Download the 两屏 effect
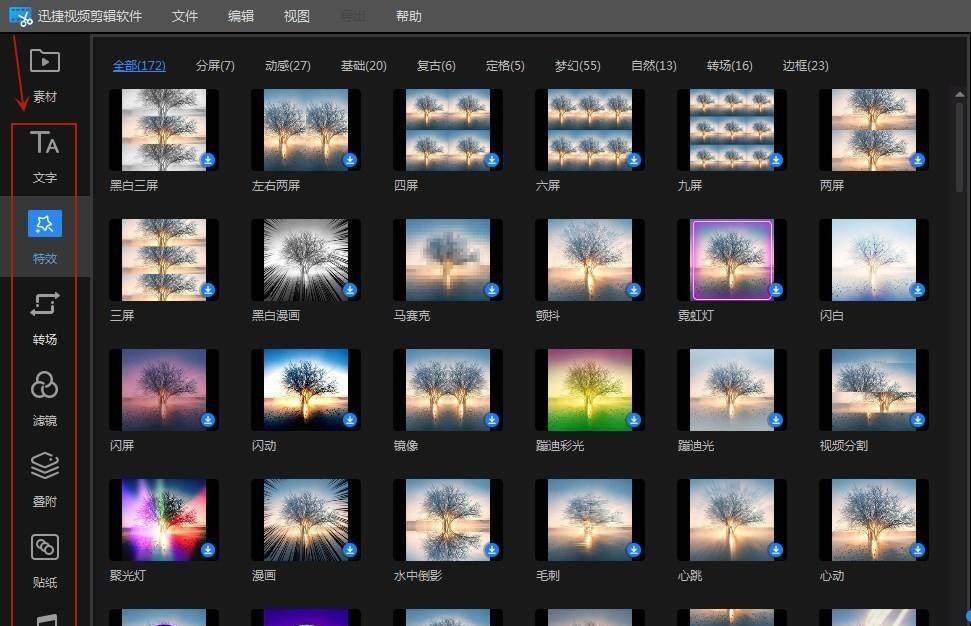971x626 pixels. pyautogui.click(x=918, y=160)
